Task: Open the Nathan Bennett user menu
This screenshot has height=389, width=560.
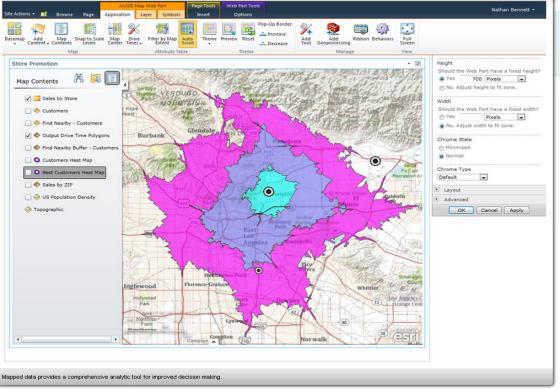Action: pyautogui.click(x=513, y=10)
